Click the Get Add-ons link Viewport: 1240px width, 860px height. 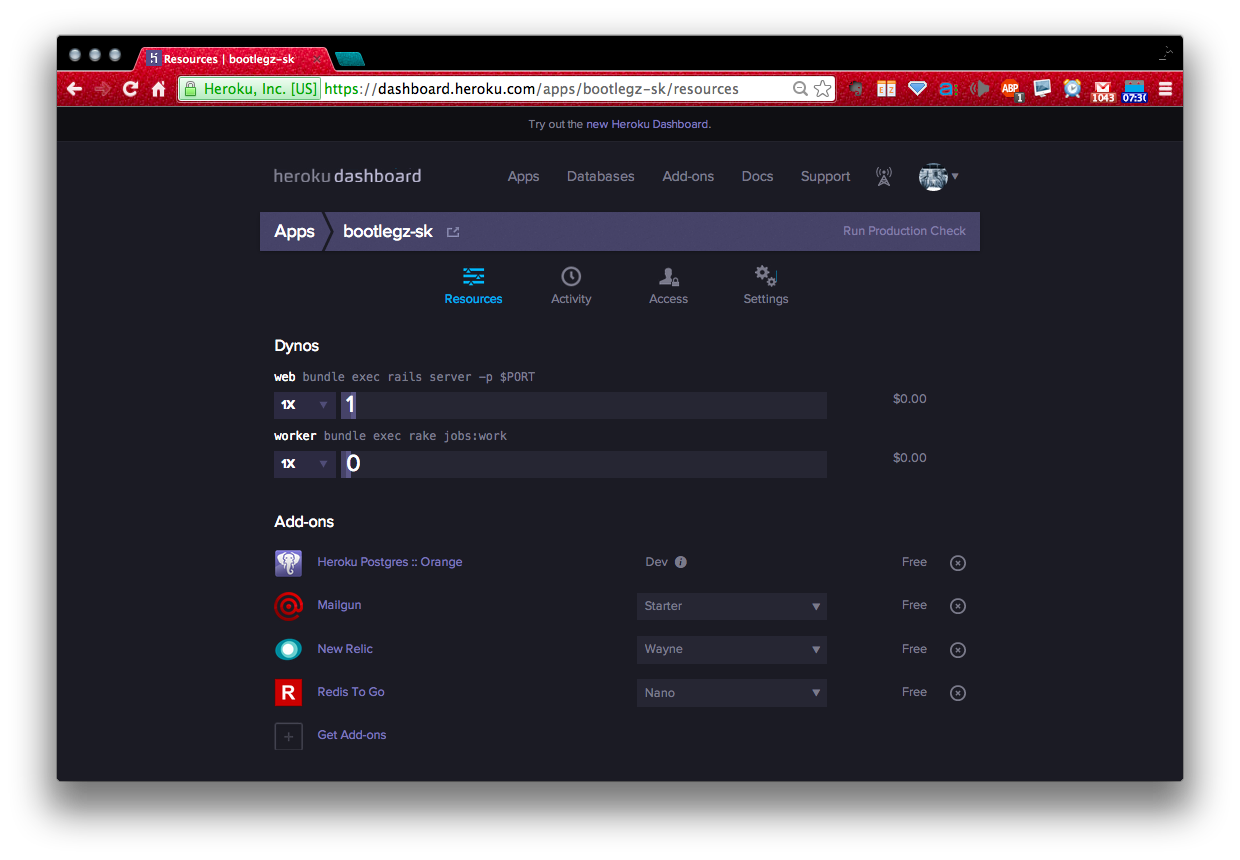(352, 735)
